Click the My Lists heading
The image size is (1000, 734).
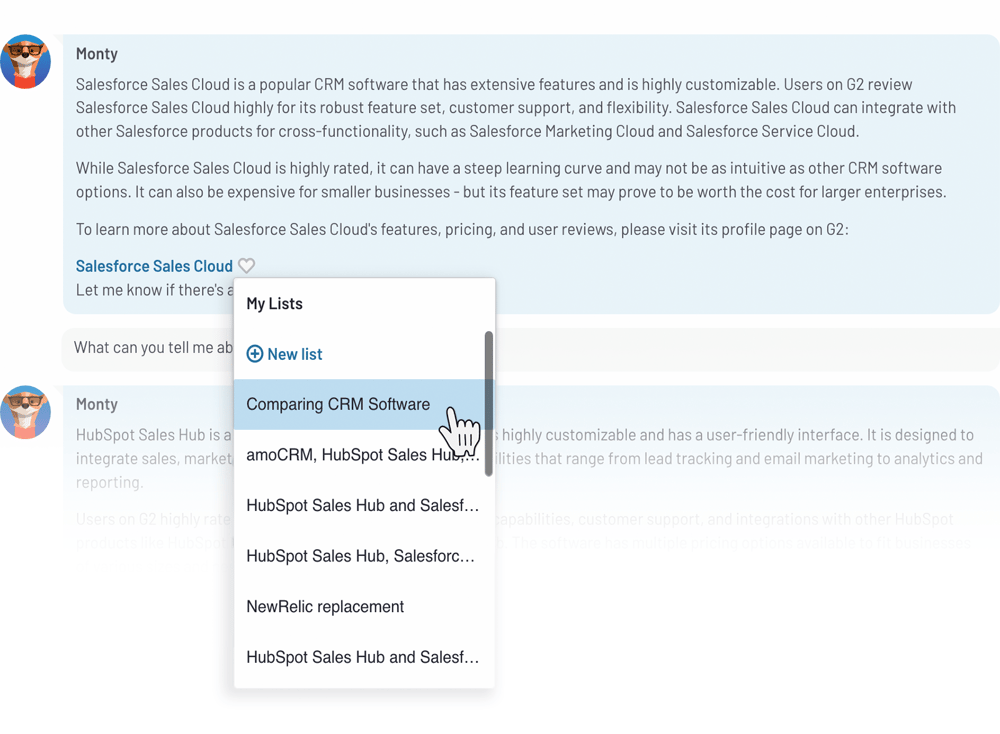274,304
